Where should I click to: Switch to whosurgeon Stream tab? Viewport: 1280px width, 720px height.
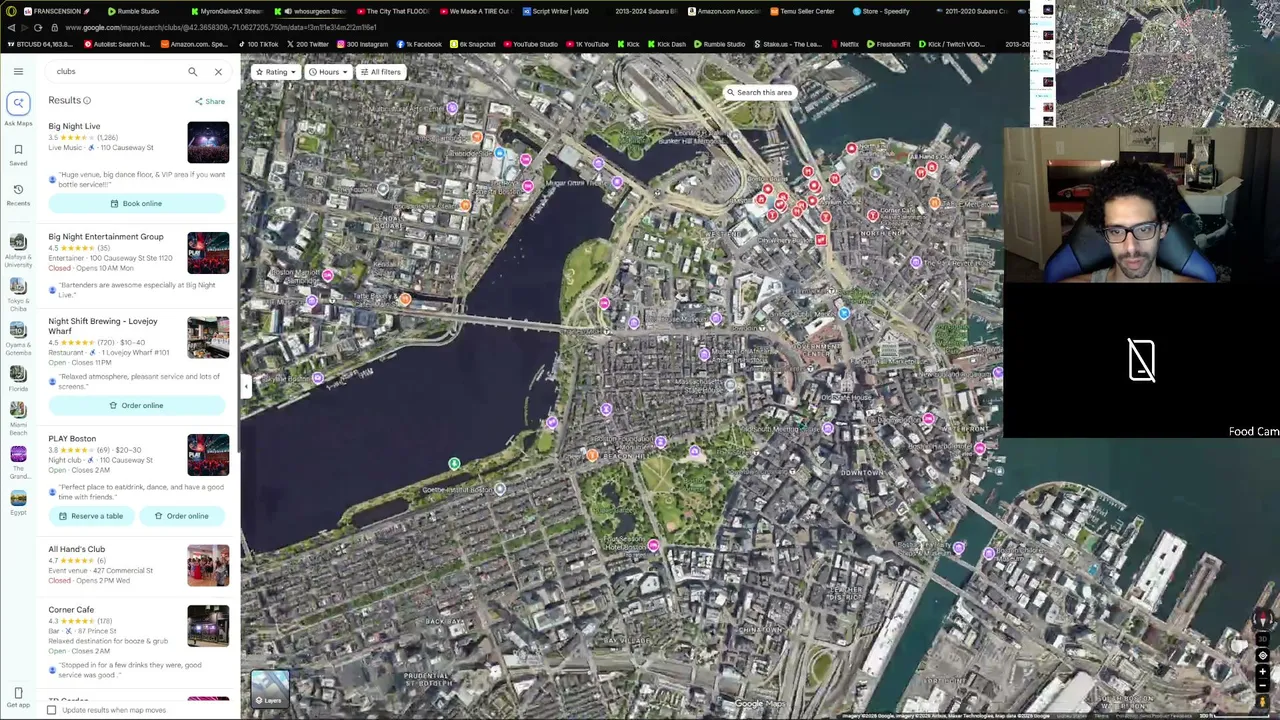point(309,11)
